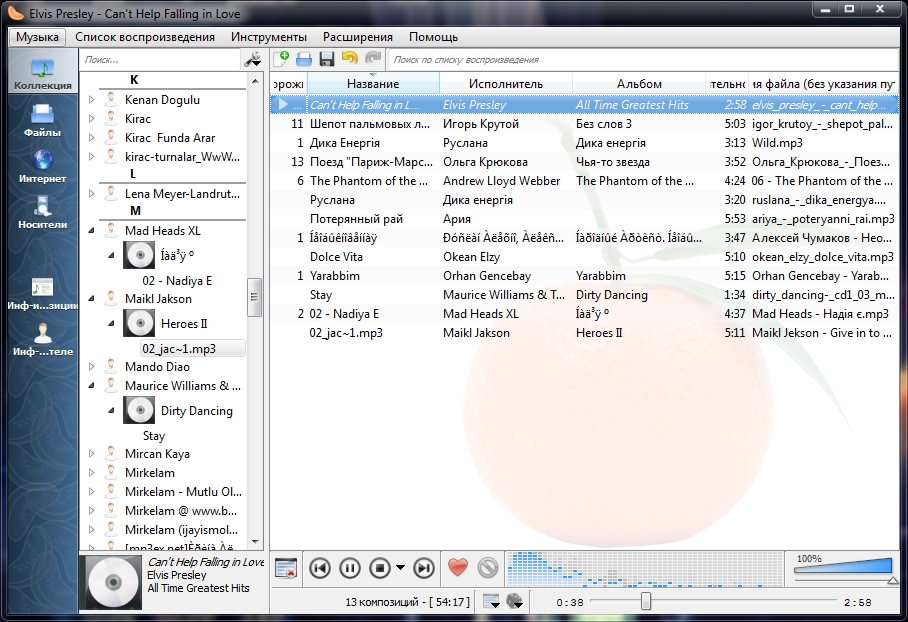Click the yellow undo arrow icon
908x622 pixels.
click(349, 60)
